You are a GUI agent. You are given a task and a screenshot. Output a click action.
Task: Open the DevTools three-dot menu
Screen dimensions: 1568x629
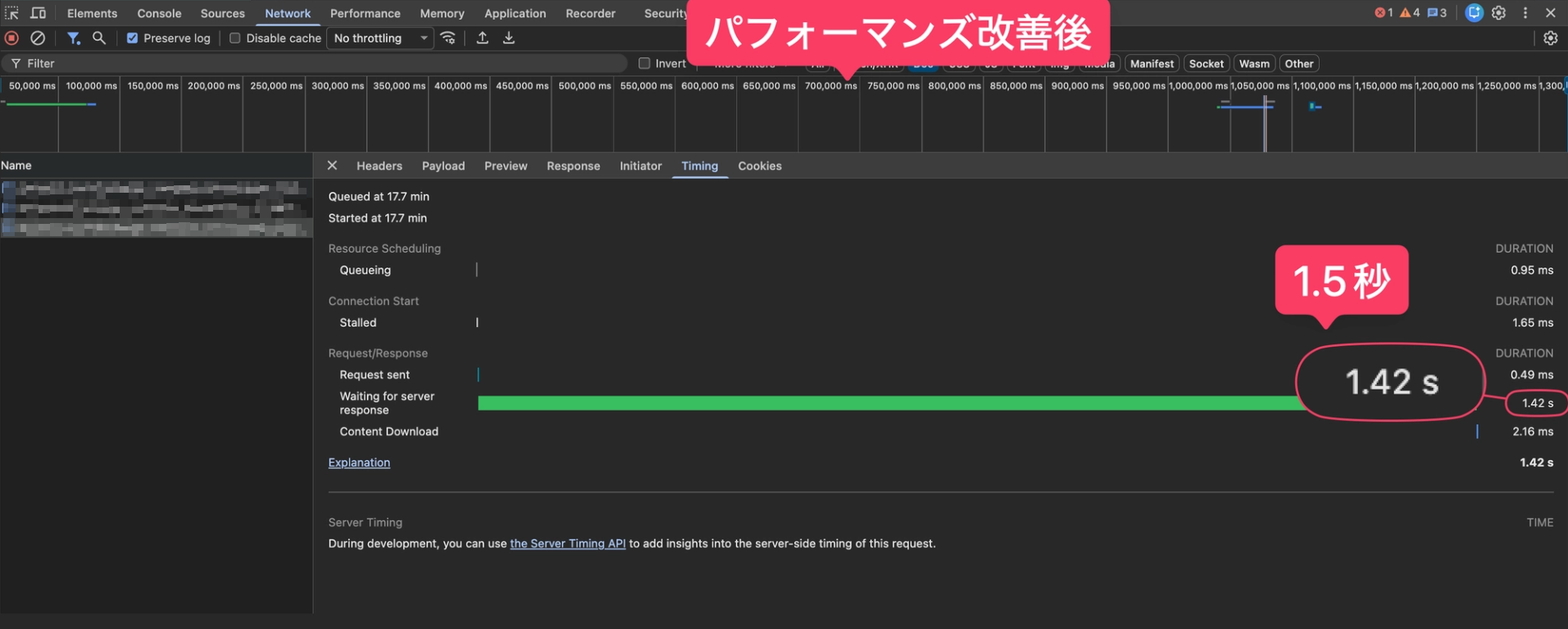[1525, 12]
